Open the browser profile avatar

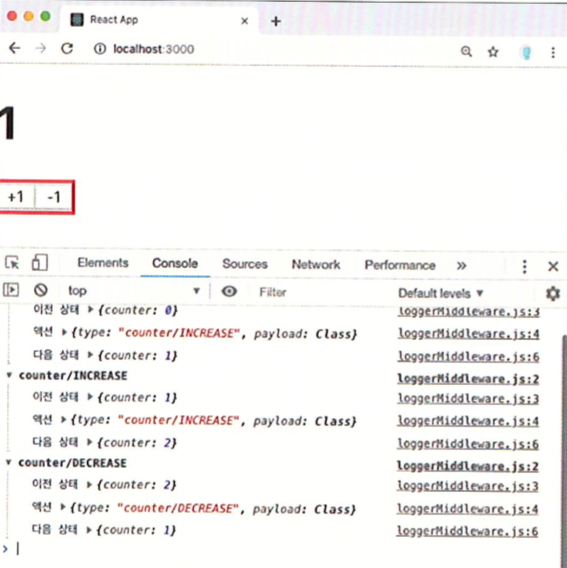point(526,53)
